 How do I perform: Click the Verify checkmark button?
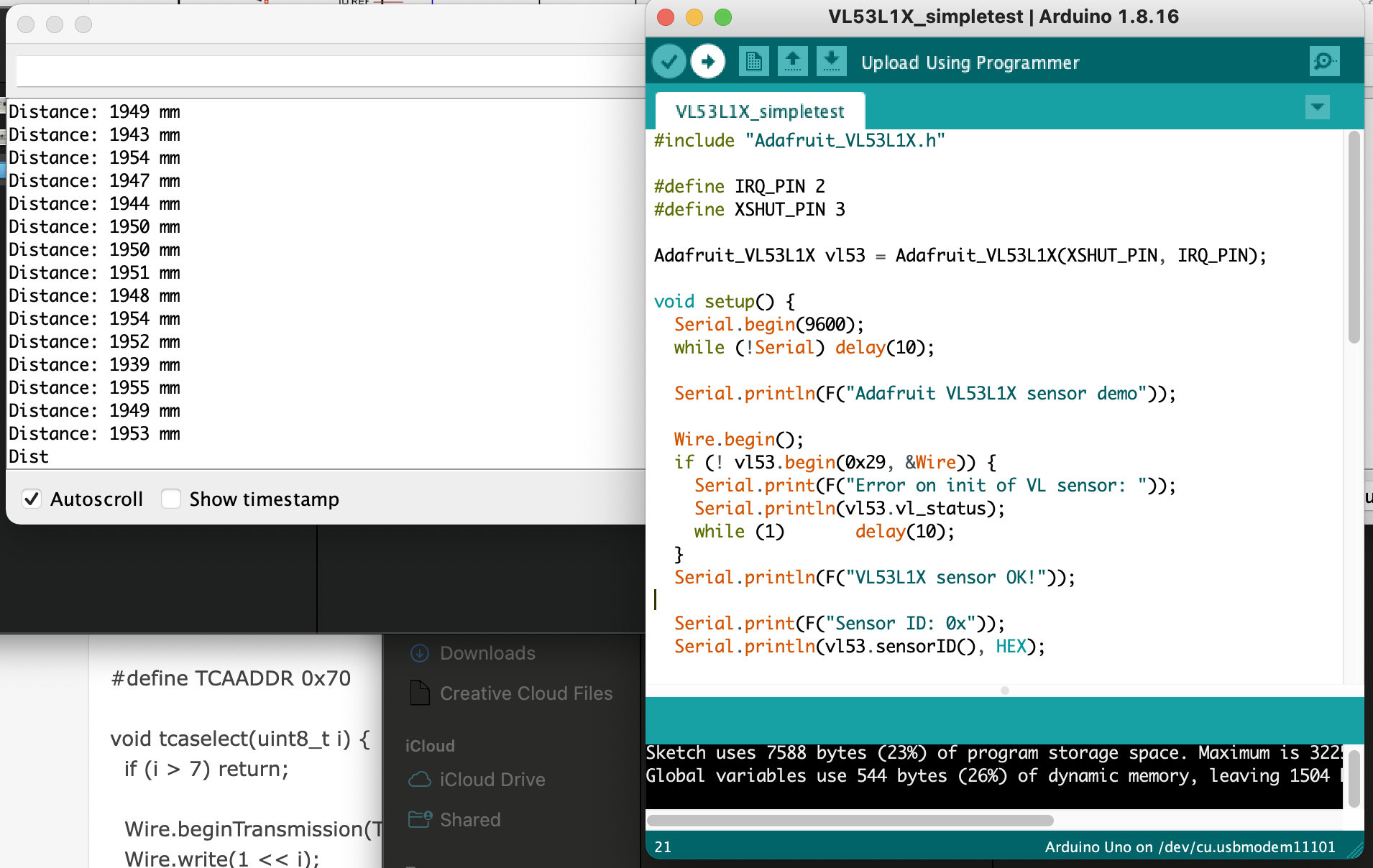[669, 62]
